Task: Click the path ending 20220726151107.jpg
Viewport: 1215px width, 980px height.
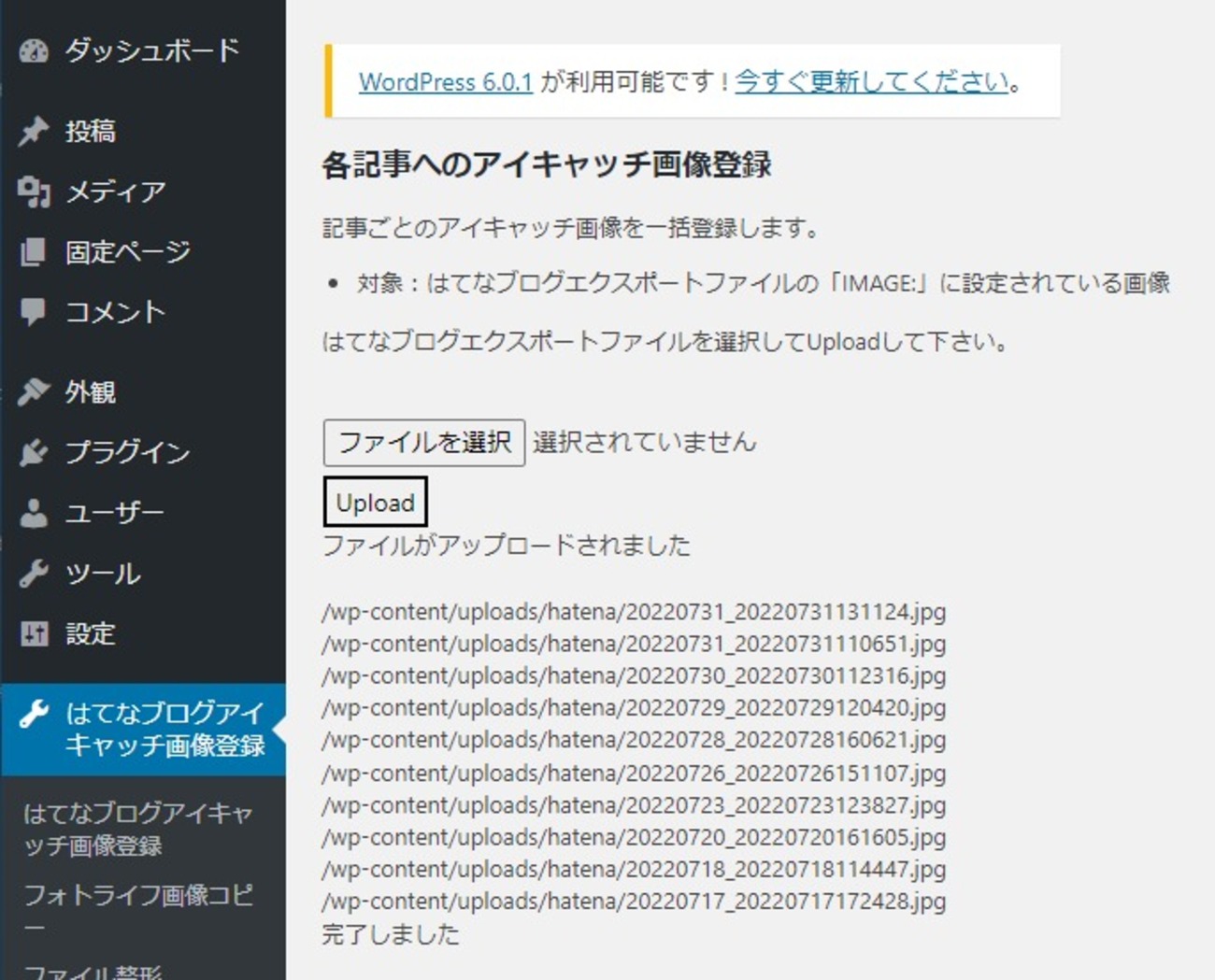Action: (x=634, y=774)
